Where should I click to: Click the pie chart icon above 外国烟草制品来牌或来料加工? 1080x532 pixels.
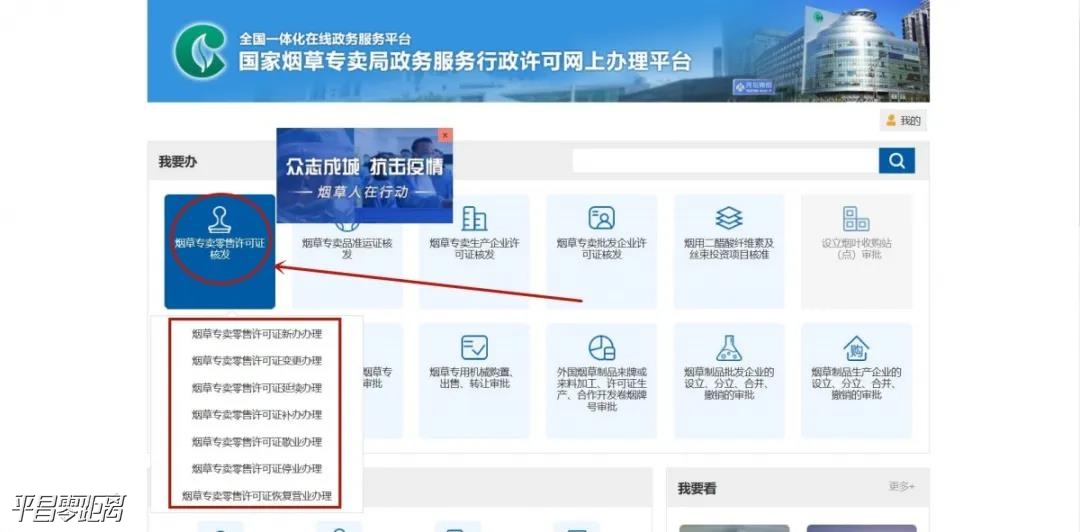point(601,347)
